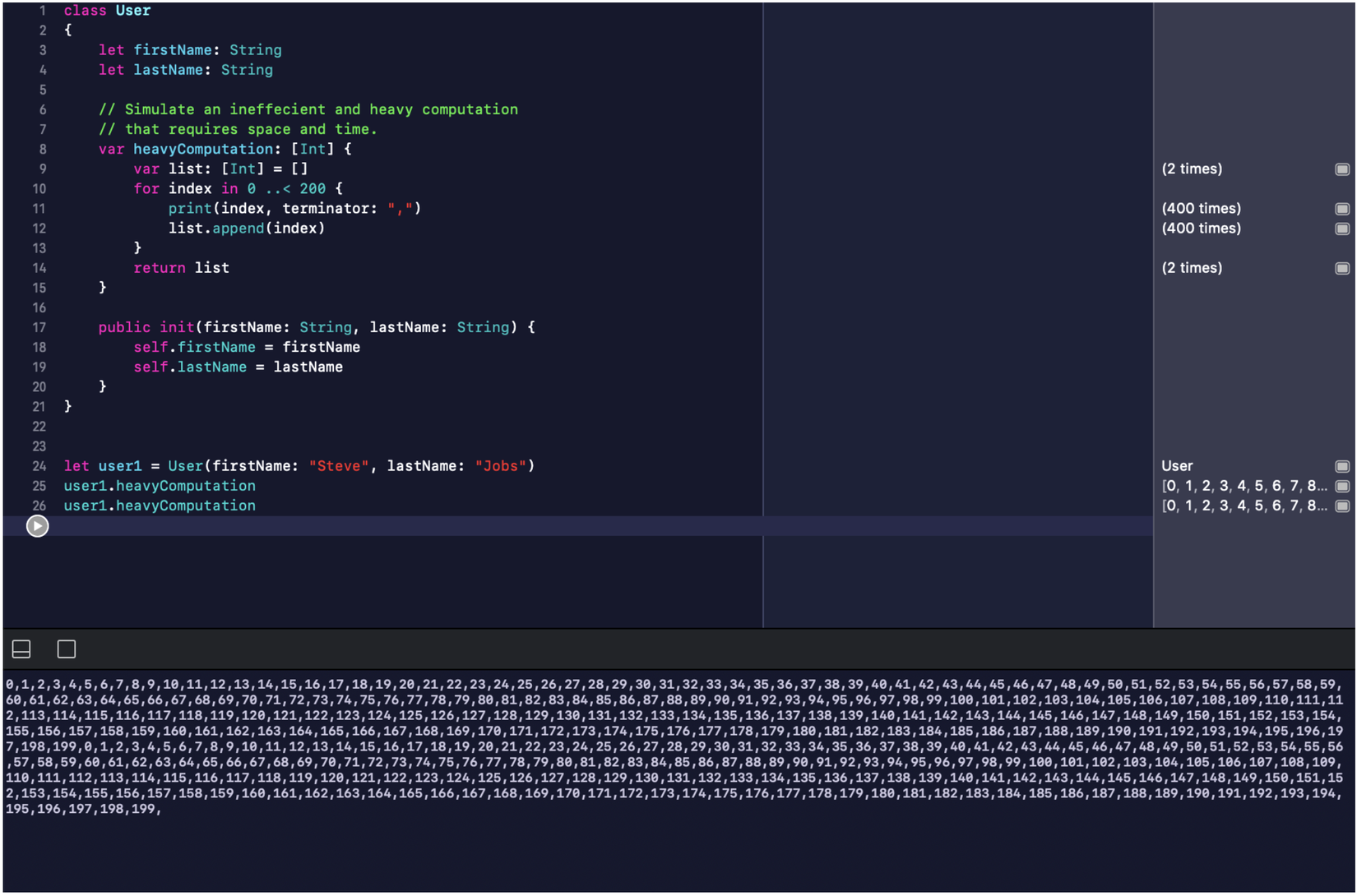Click user1.heavyComputation on line 25
The height and width of the screenshot is (896, 1357).
click(160, 486)
